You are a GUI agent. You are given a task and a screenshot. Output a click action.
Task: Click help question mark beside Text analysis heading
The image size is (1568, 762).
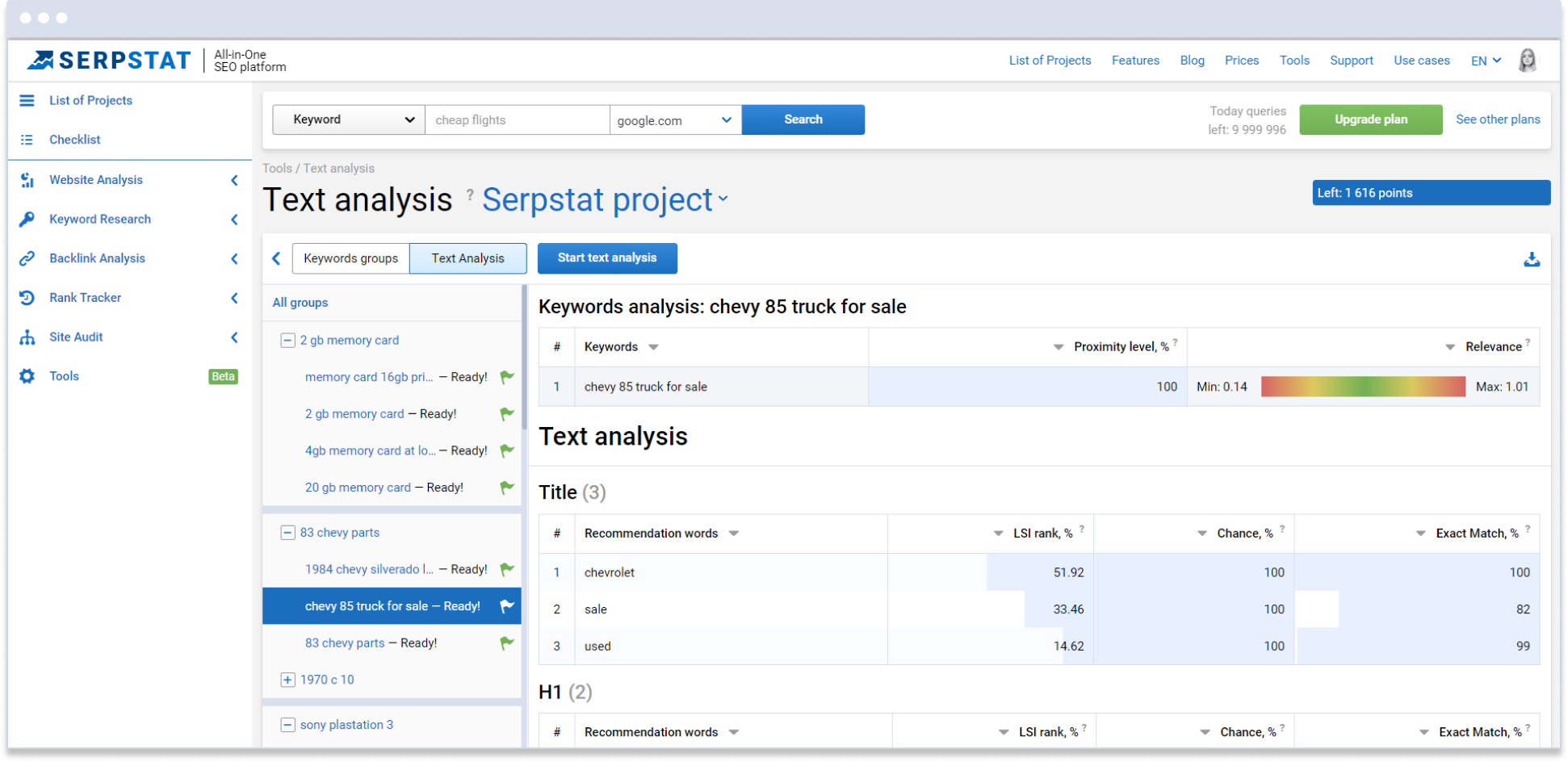coord(470,195)
